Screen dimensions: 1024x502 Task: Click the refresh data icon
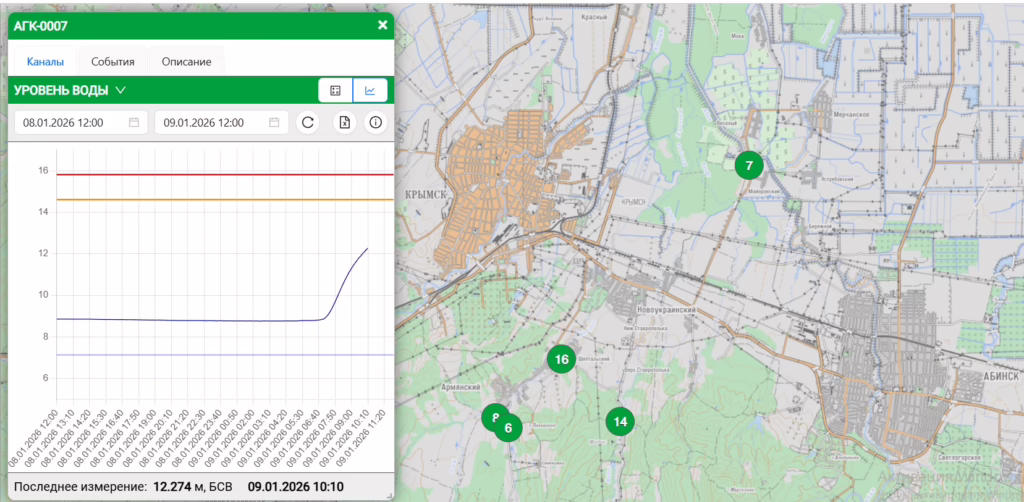click(309, 122)
